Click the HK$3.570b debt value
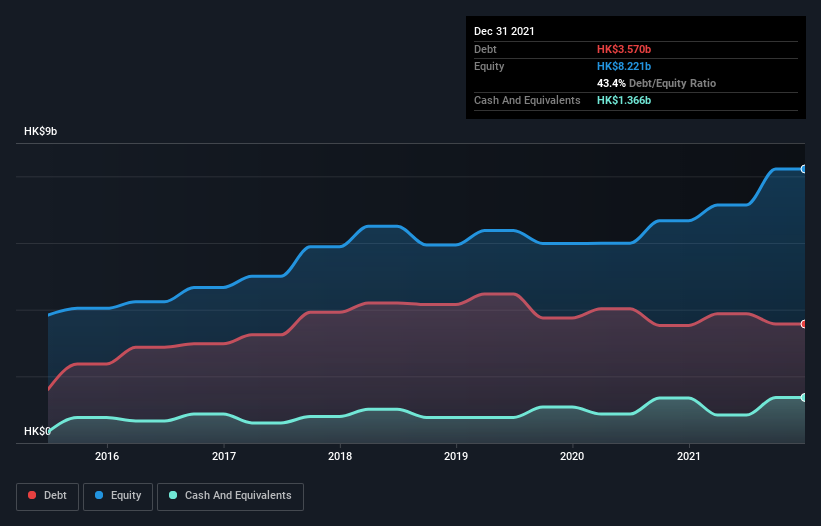The width and height of the screenshot is (821, 526). coord(624,49)
